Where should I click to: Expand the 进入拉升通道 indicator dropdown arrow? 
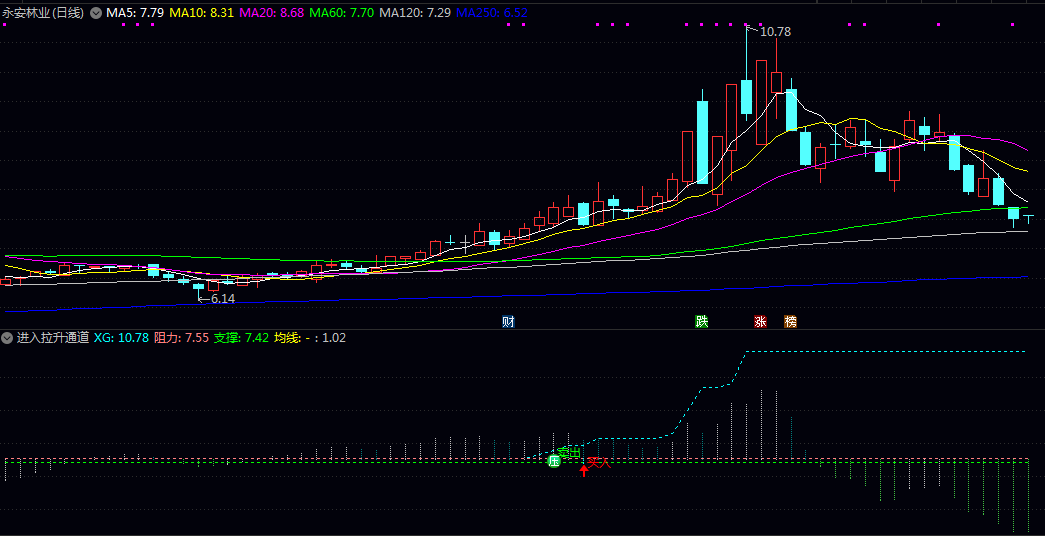(x=7, y=338)
